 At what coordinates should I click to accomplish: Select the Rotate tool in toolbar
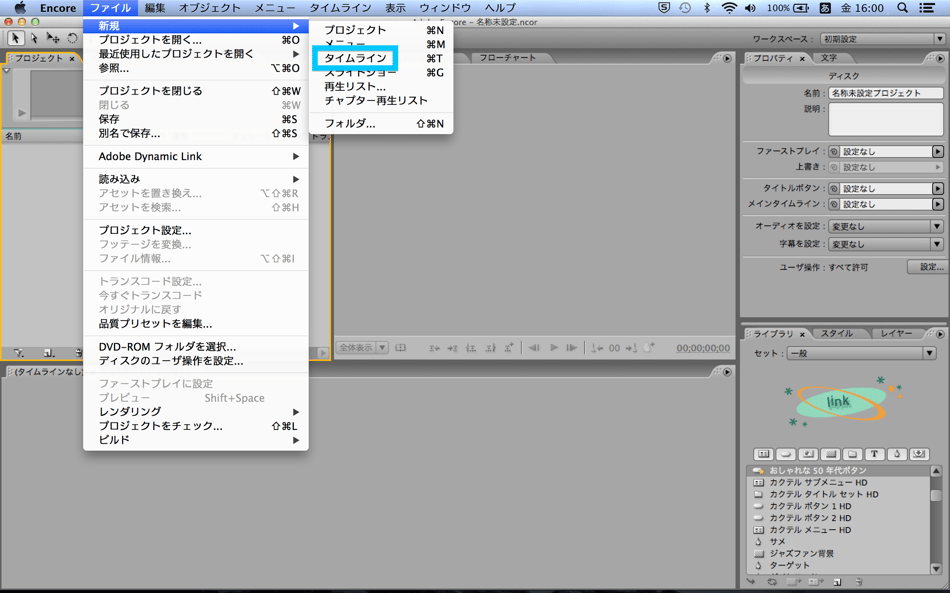[72, 39]
